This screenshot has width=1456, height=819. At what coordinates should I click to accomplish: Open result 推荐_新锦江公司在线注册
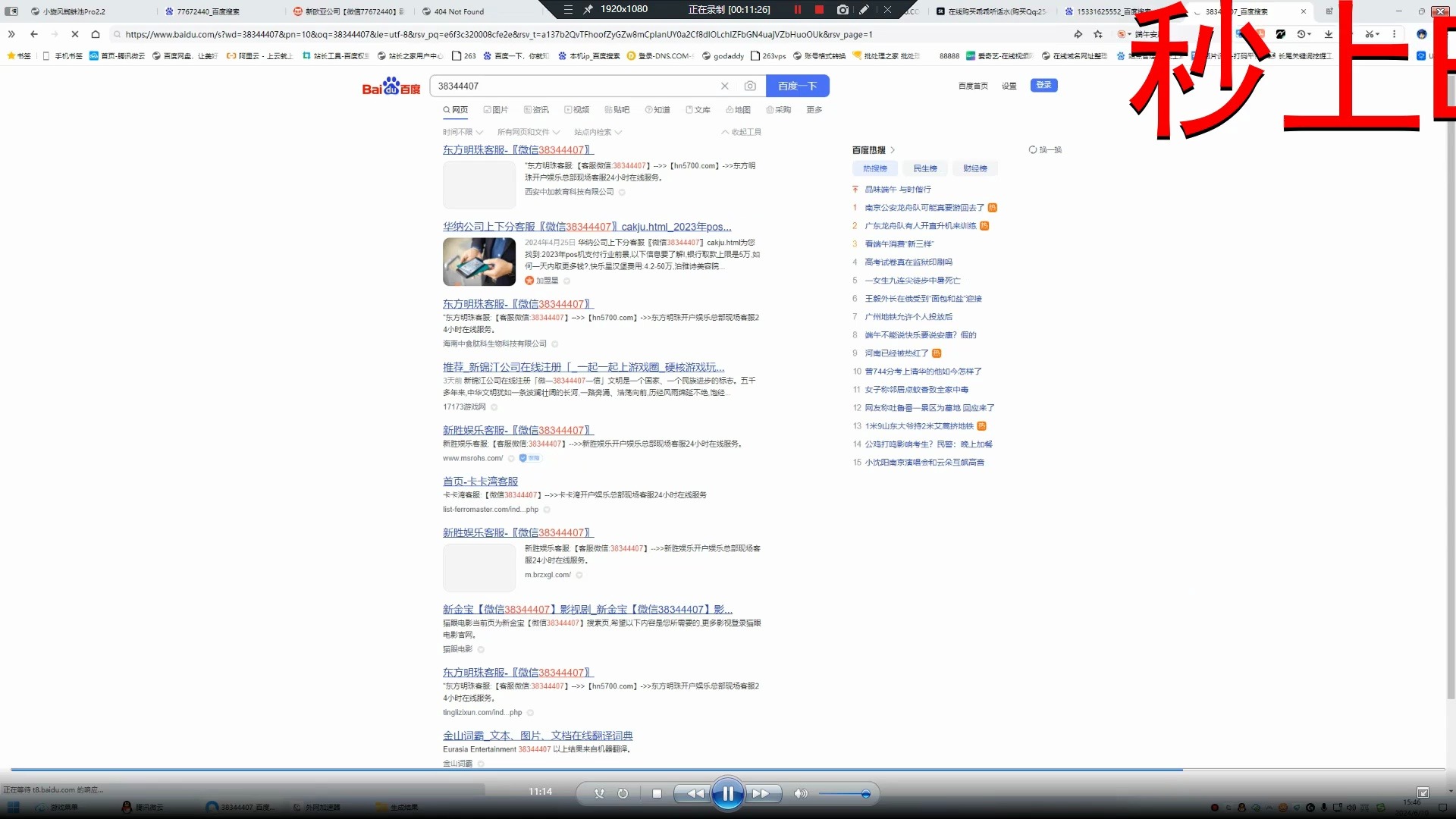click(584, 367)
